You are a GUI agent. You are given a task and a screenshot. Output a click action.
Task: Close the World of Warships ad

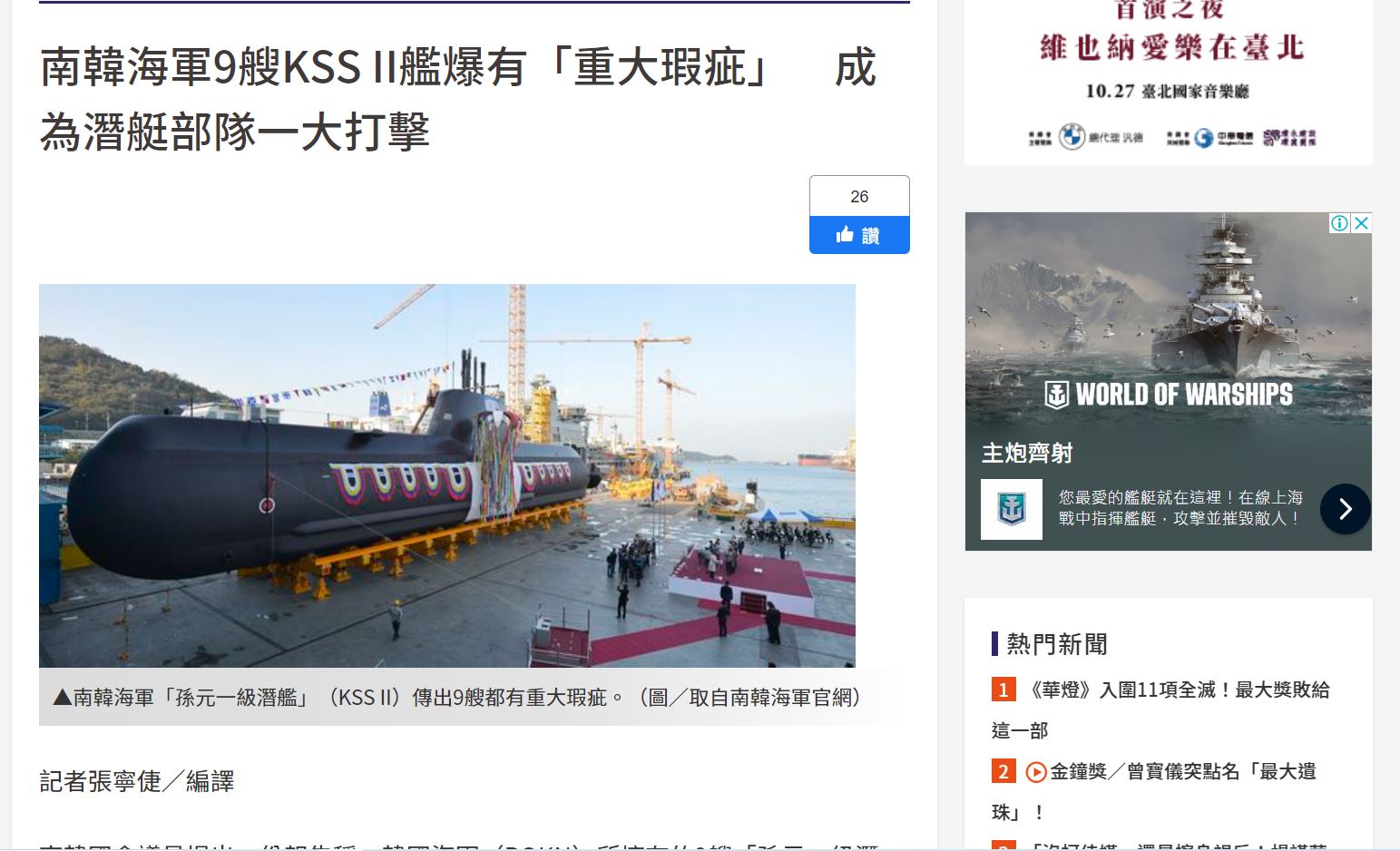pyautogui.click(x=1361, y=223)
